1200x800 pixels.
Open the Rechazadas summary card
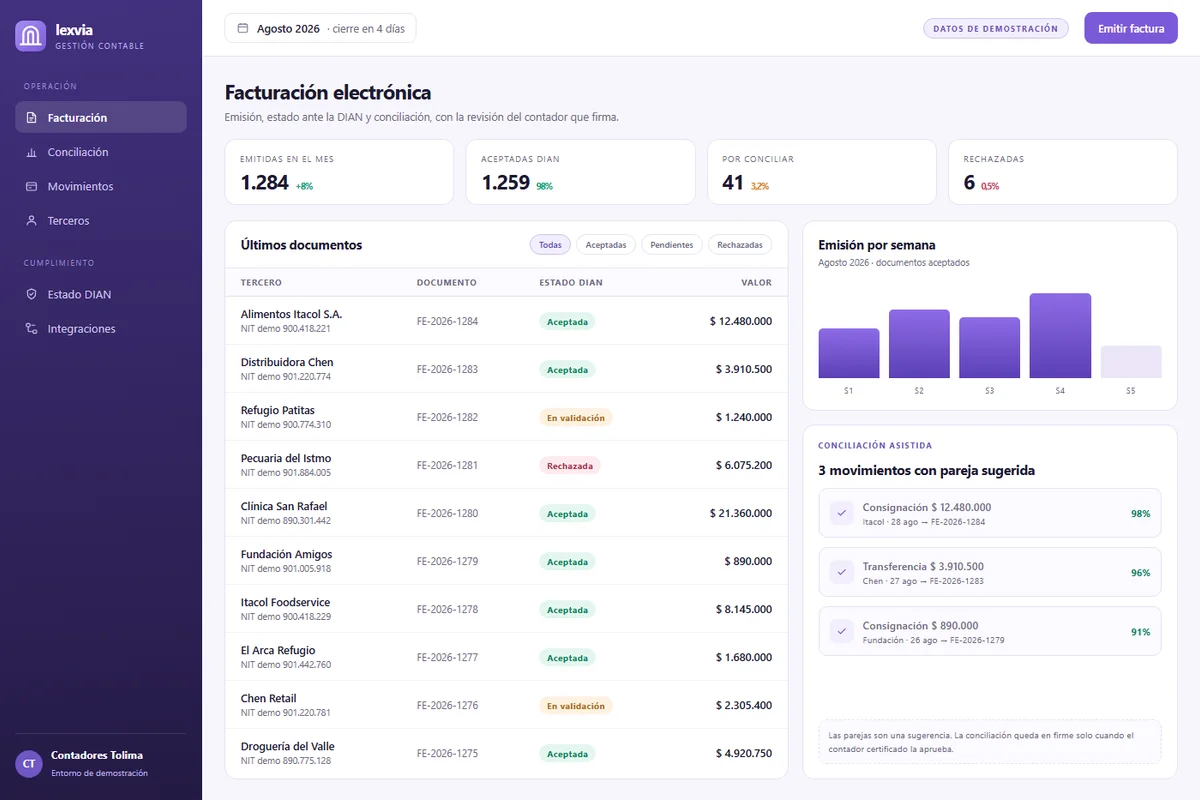point(1063,172)
